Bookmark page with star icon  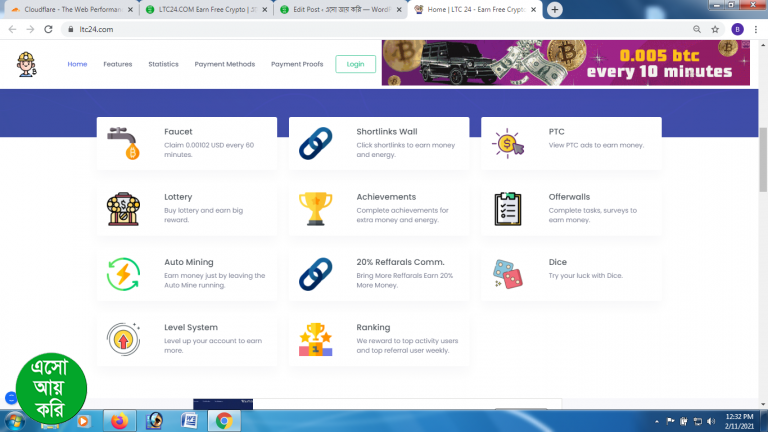pos(716,29)
